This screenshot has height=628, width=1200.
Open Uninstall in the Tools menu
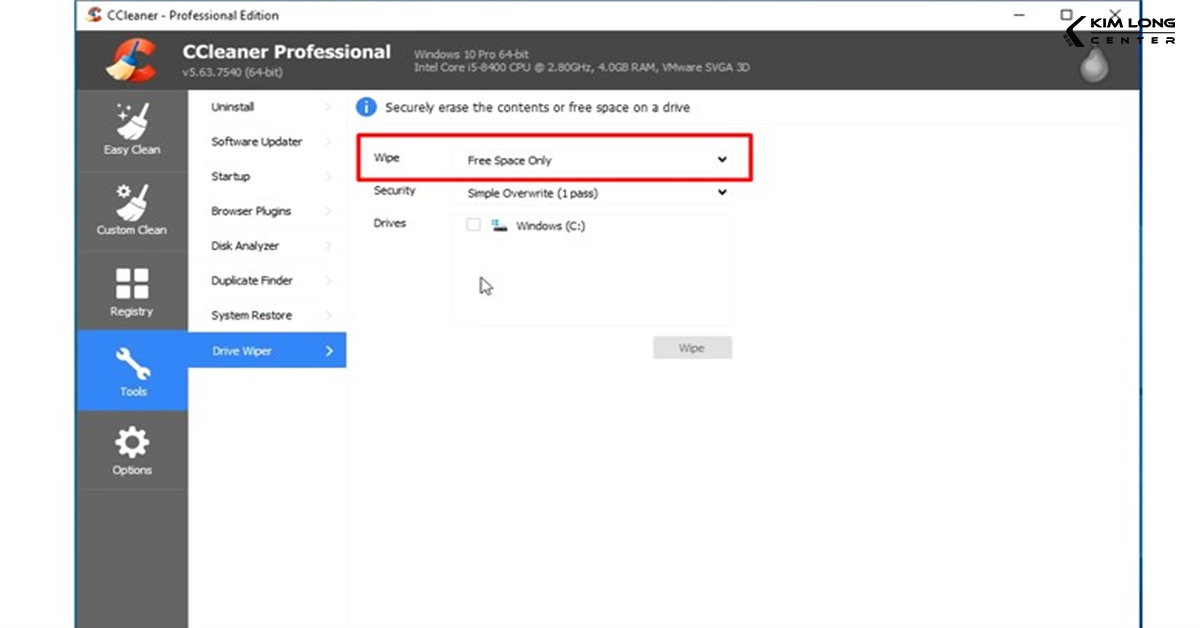point(233,107)
